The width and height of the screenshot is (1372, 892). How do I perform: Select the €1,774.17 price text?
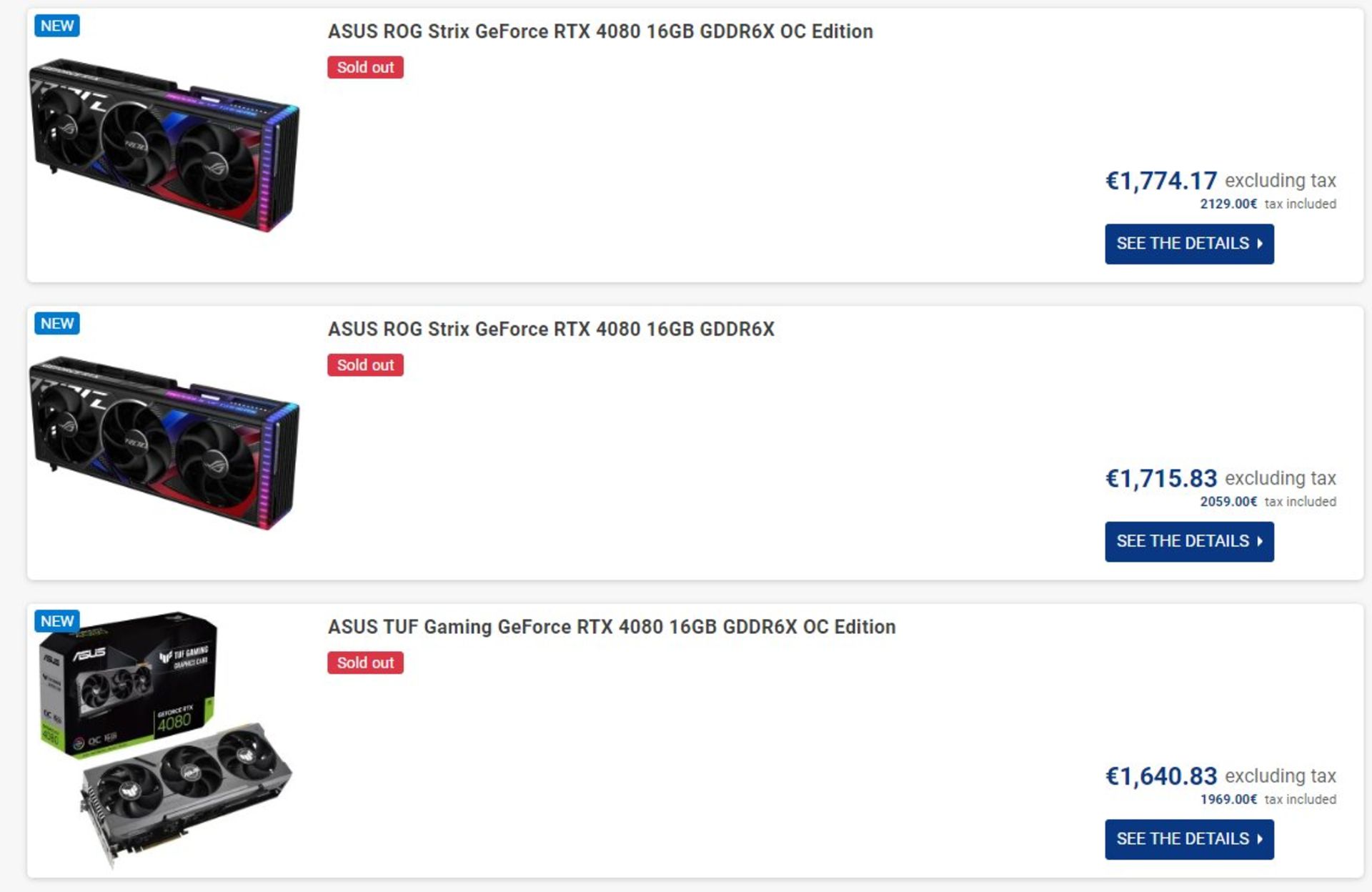(x=1159, y=181)
